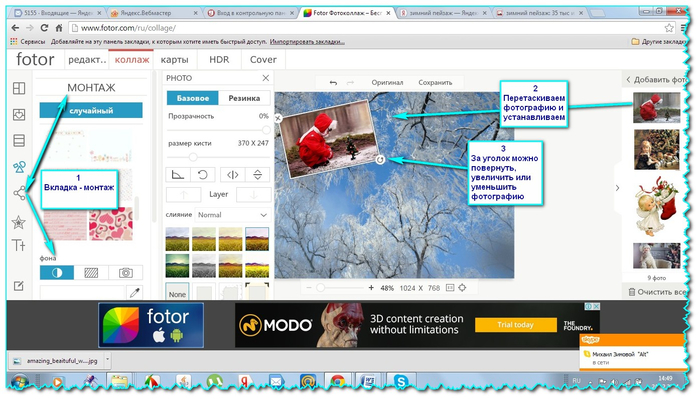Viewport: 699px width, 399px height.
Task: Open the карты tab
Action: click(x=174, y=60)
